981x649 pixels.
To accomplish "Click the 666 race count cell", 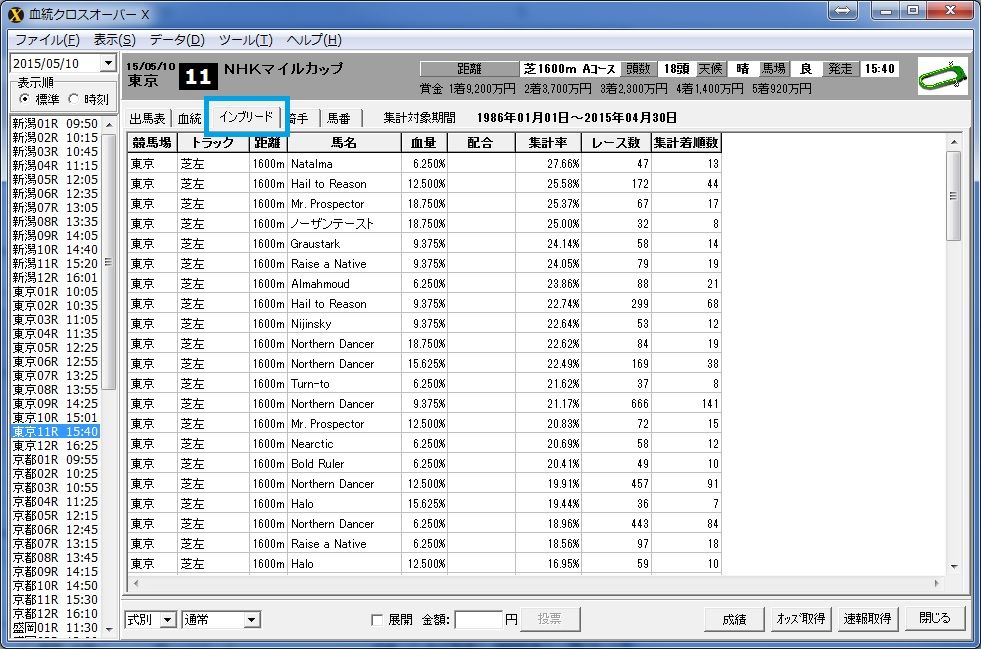I will [616, 404].
